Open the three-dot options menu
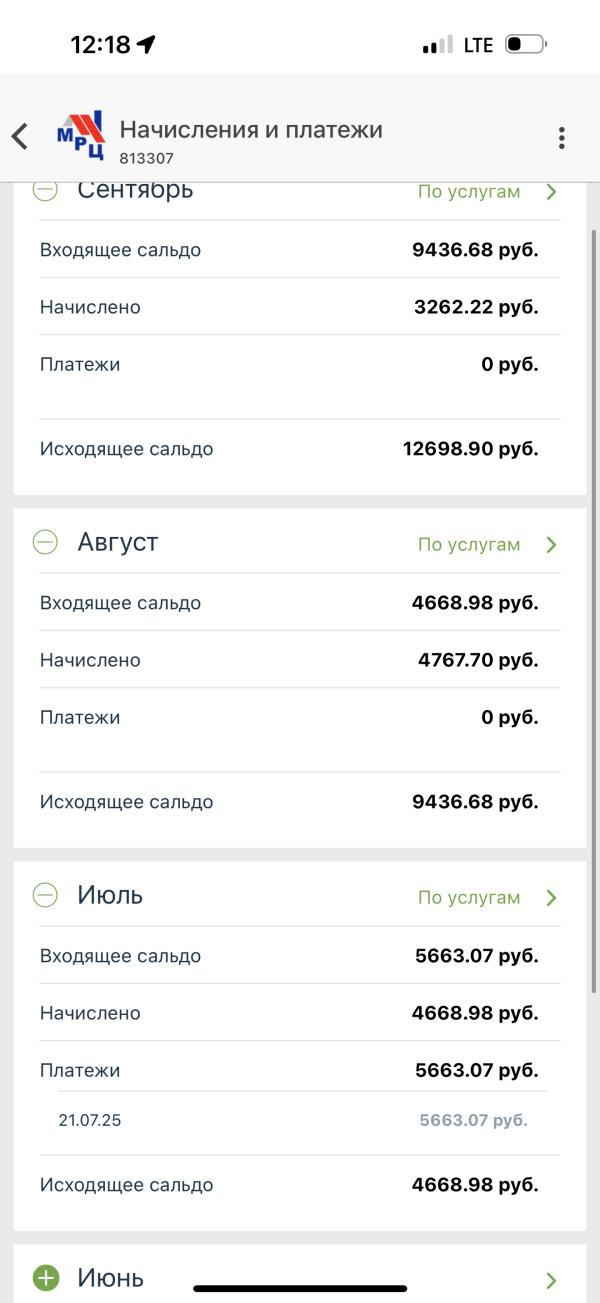This screenshot has width=600, height=1303. (x=562, y=138)
